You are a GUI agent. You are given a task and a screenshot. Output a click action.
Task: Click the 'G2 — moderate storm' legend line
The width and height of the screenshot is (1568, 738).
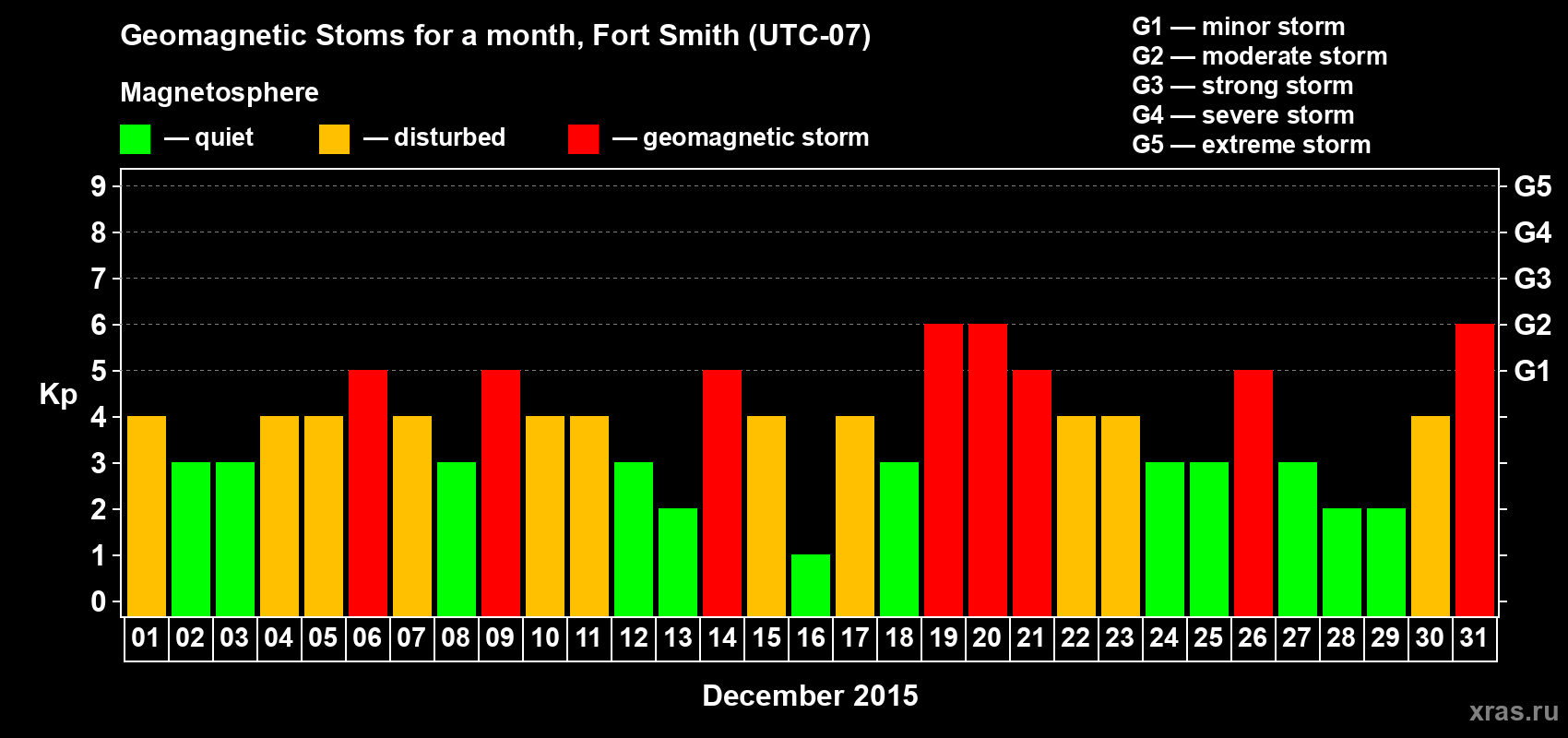[1260, 56]
